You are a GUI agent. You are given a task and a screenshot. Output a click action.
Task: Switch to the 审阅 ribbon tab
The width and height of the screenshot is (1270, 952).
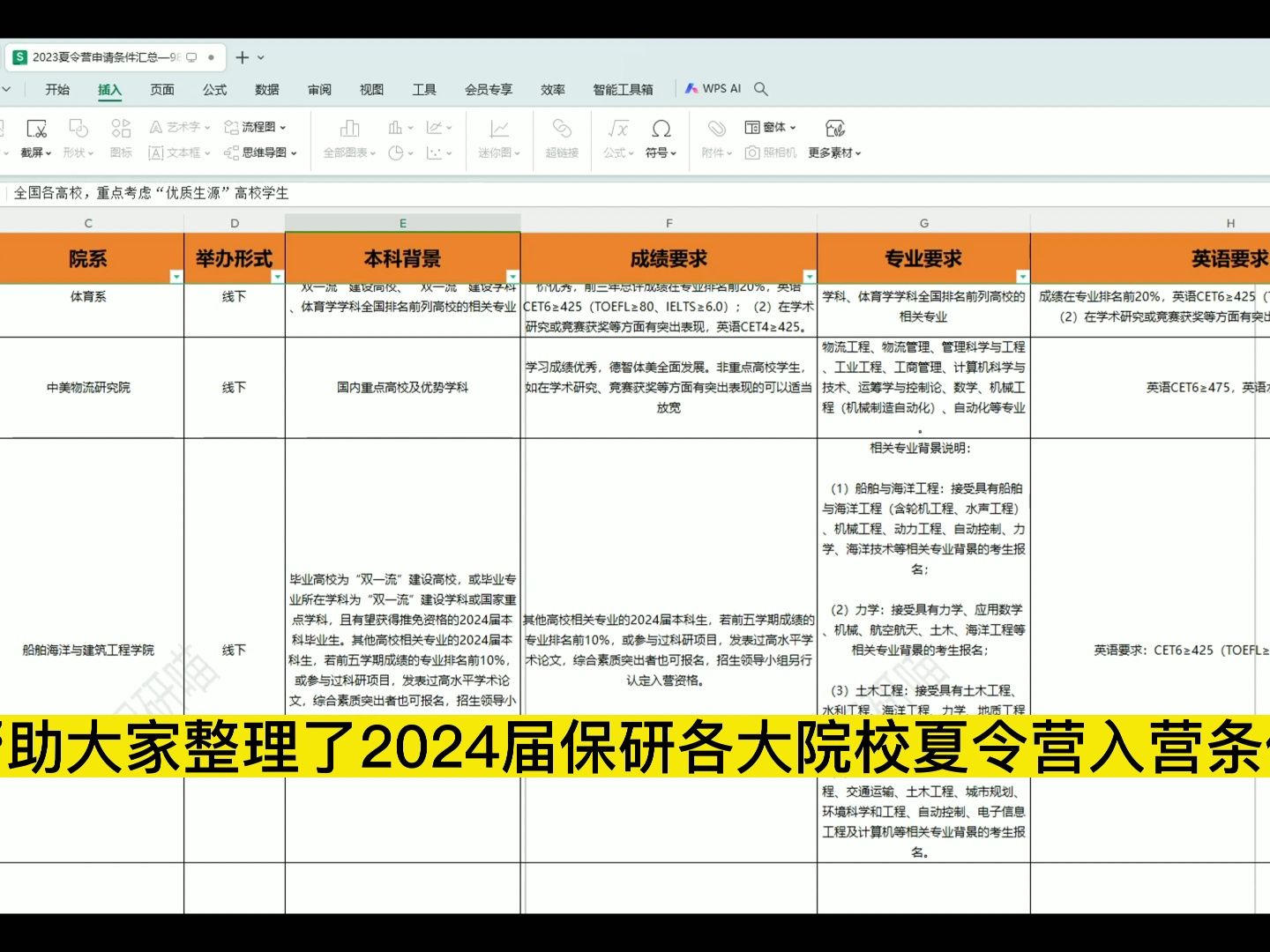(319, 89)
